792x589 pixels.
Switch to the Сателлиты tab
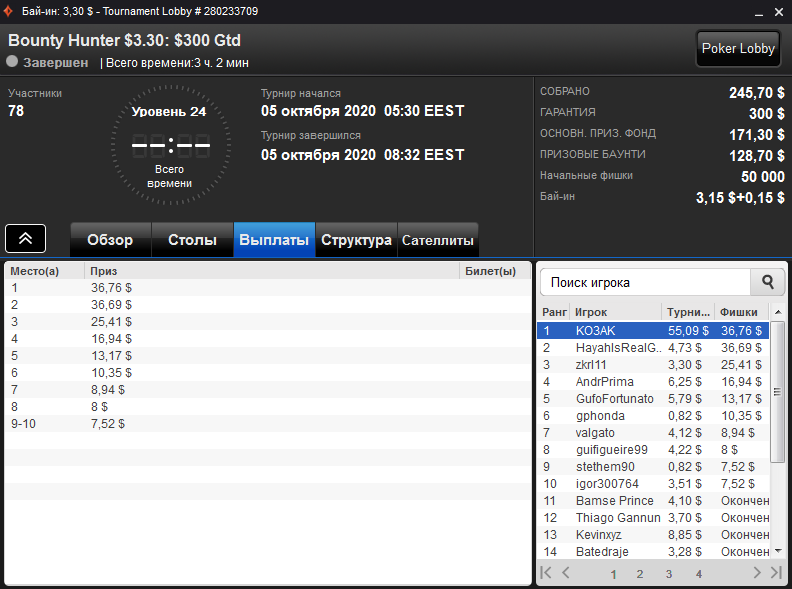point(438,239)
